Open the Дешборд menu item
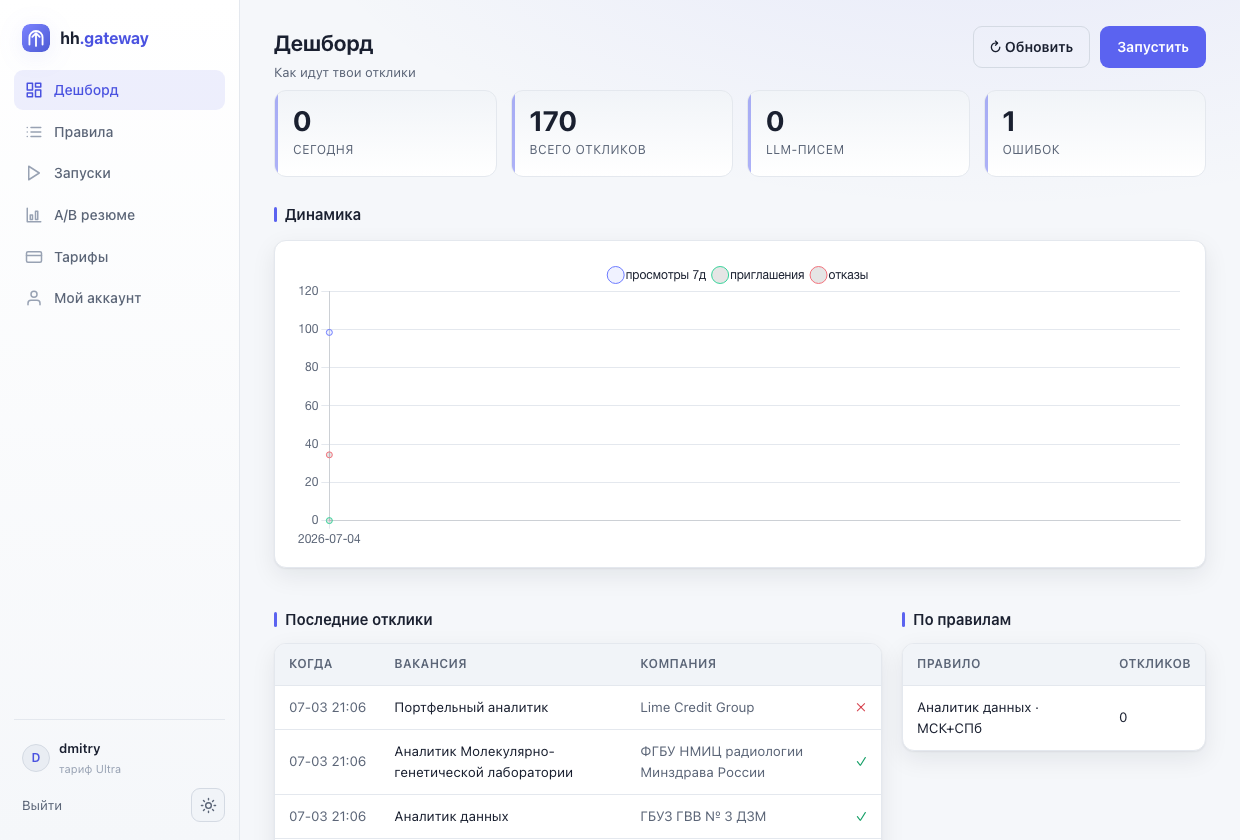1240x840 pixels. (x=119, y=90)
